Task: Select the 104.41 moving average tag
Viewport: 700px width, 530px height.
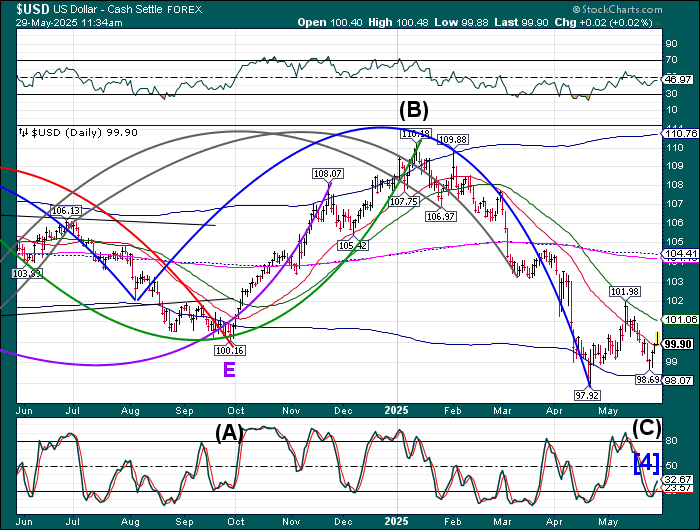Action: coord(678,254)
